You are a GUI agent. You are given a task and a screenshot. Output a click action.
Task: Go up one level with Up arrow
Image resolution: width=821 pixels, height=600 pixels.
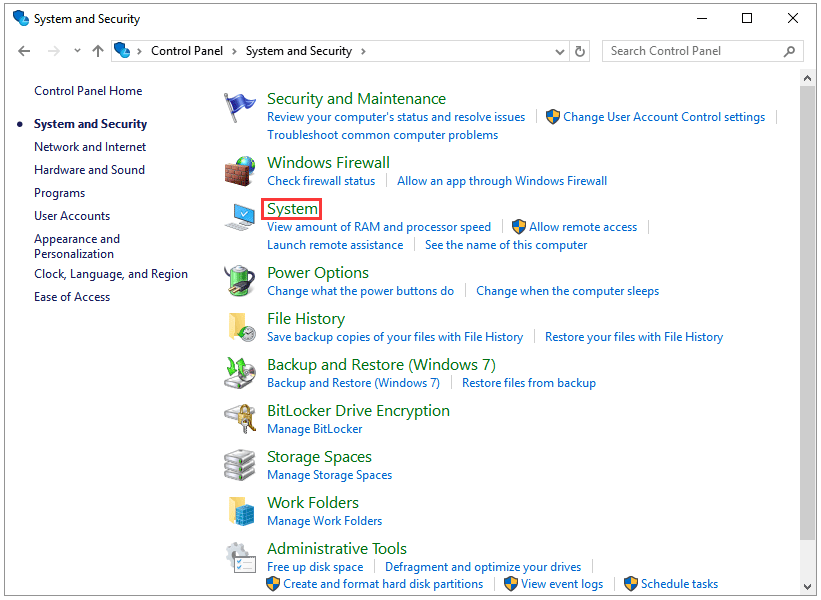click(x=98, y=51)
